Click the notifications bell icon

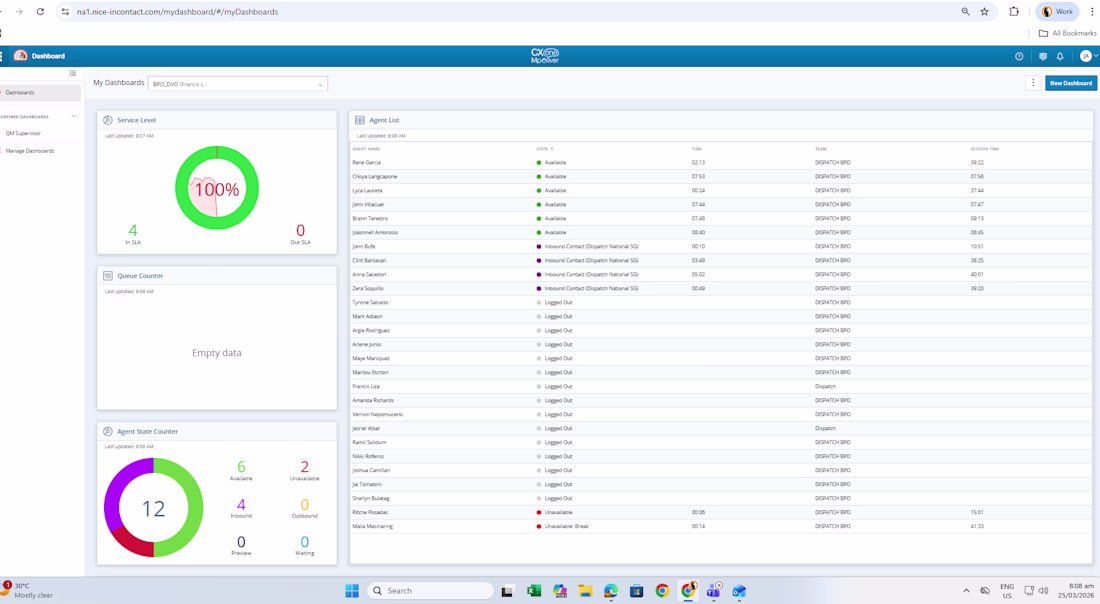1060,56
